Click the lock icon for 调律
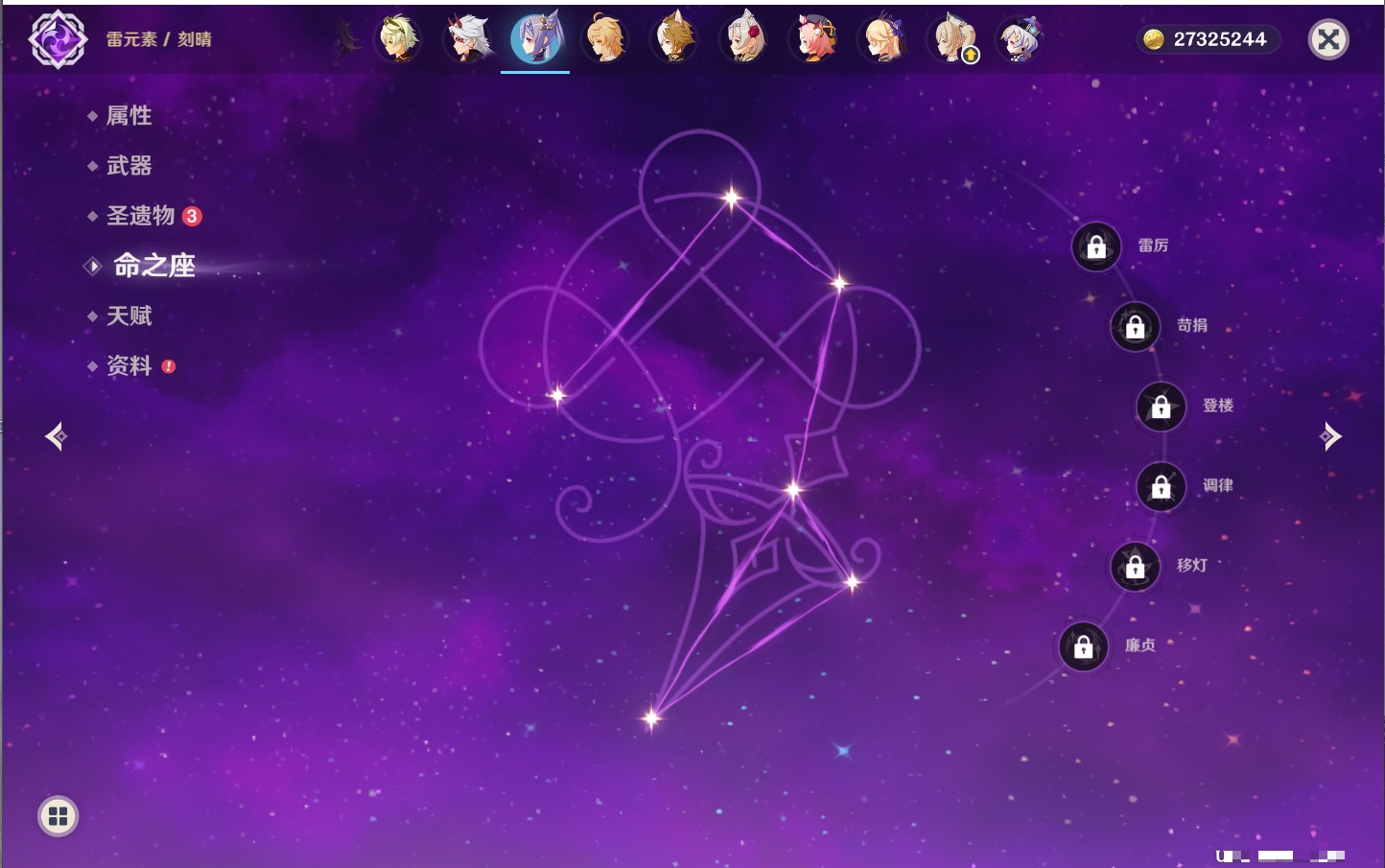1385x868 pixels. (x=1162, y=486)
